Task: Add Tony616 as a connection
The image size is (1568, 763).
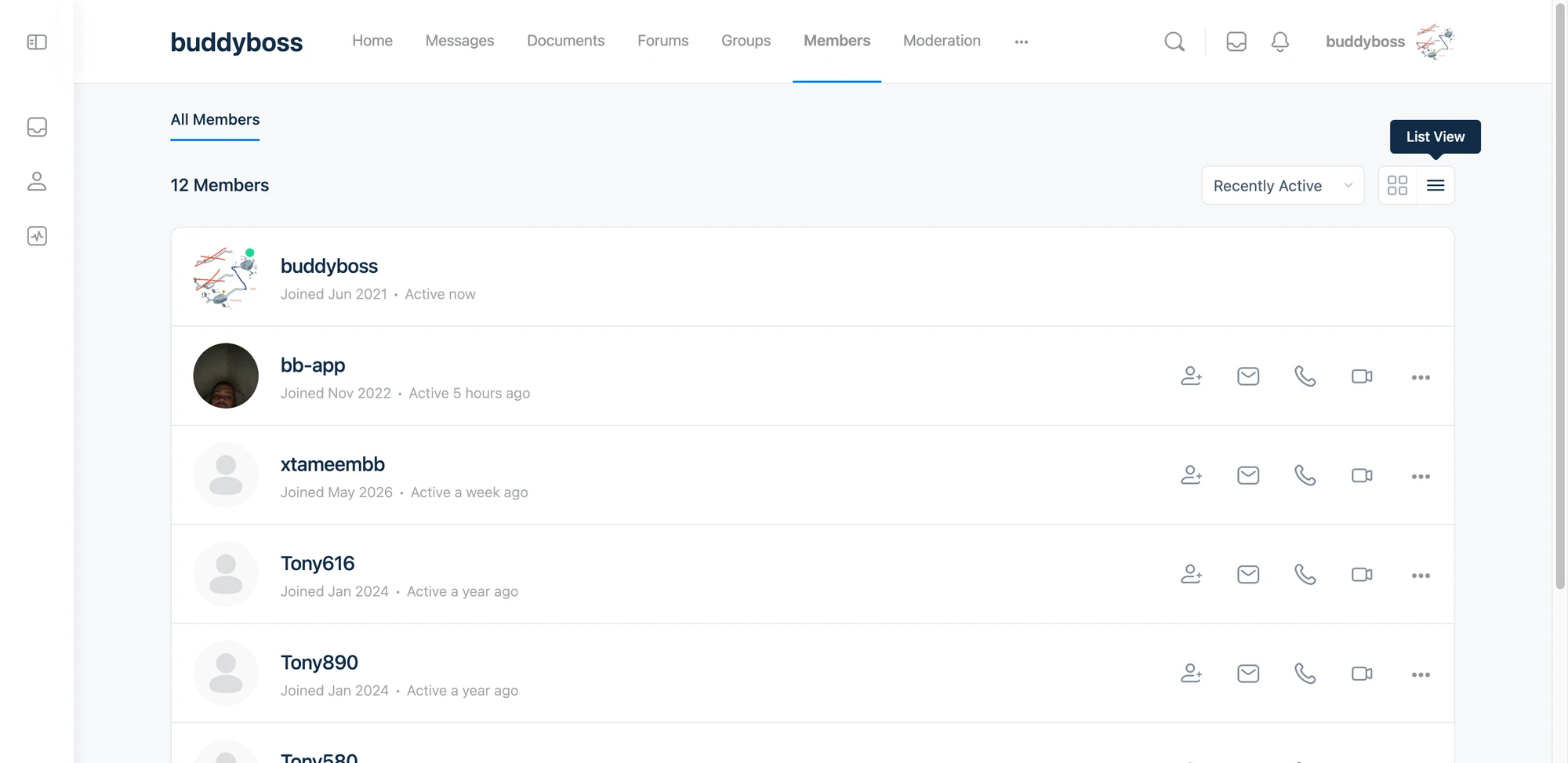Action: point(1192,575)
